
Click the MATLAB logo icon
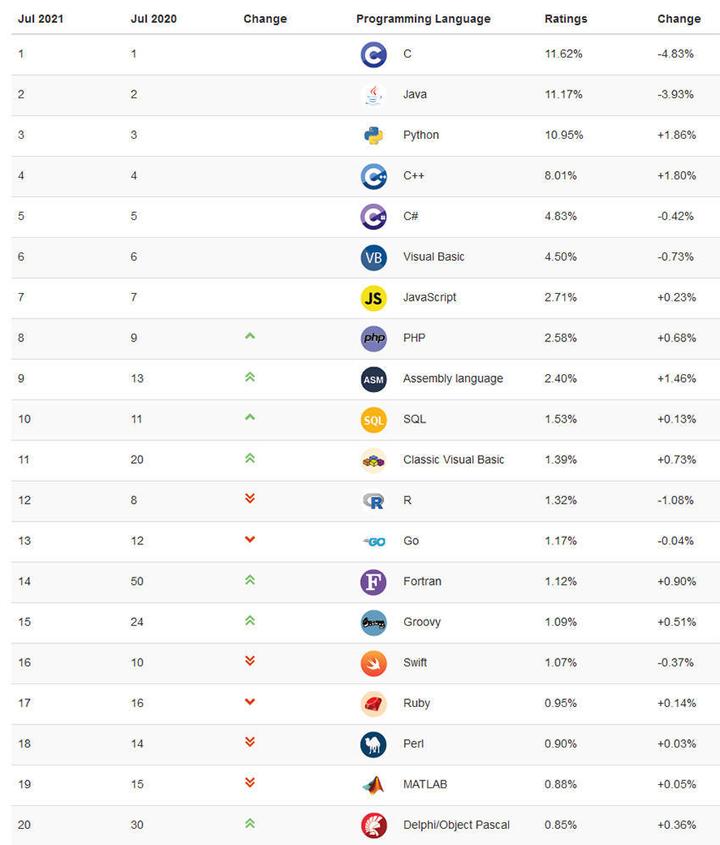click(x=373, y=785)
